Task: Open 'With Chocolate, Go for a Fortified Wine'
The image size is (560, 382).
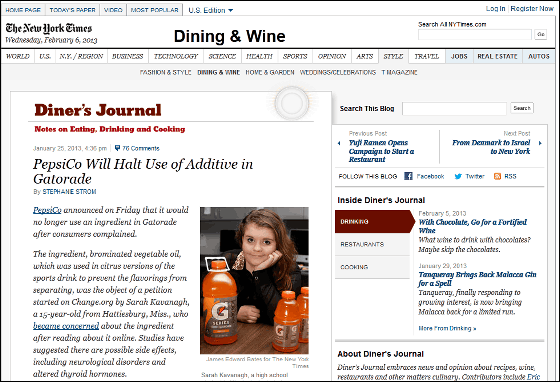Action: point(472,226)
